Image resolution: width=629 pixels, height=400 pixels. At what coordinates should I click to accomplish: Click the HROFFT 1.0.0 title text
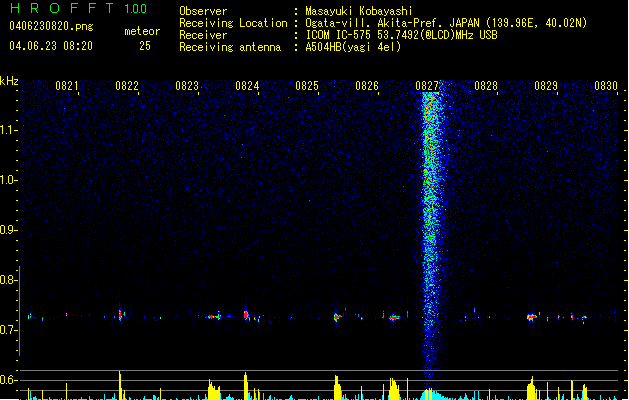pyautogui.click(x=79, y=8)
